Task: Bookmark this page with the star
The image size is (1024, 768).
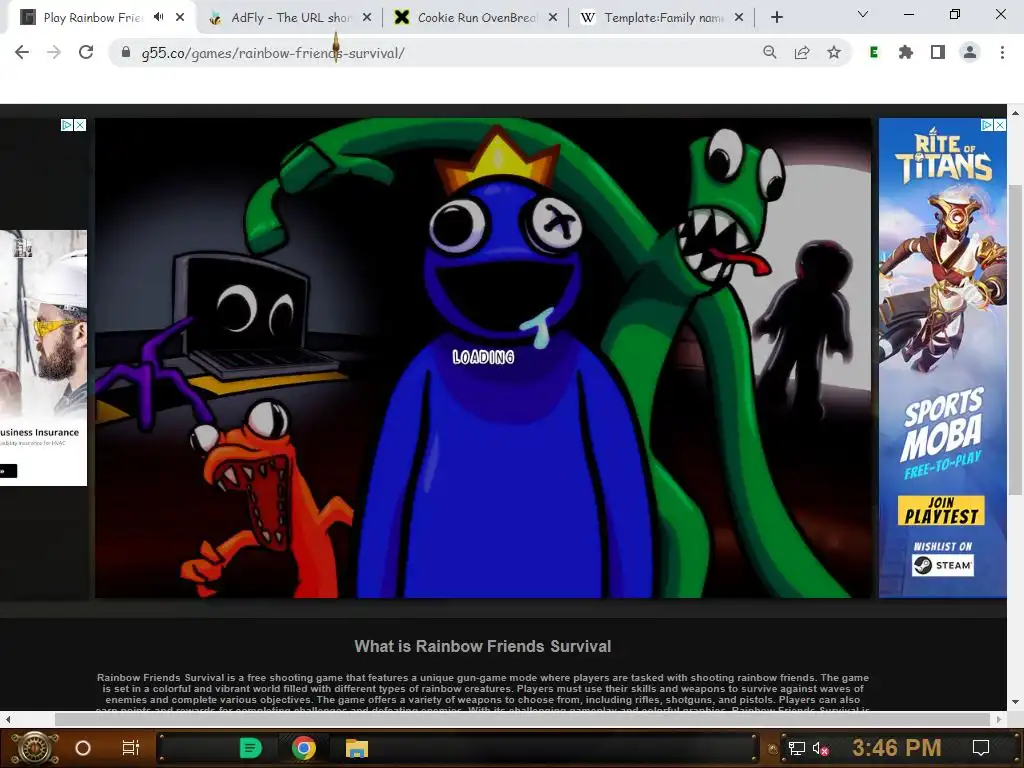Action: coord(834,52)
